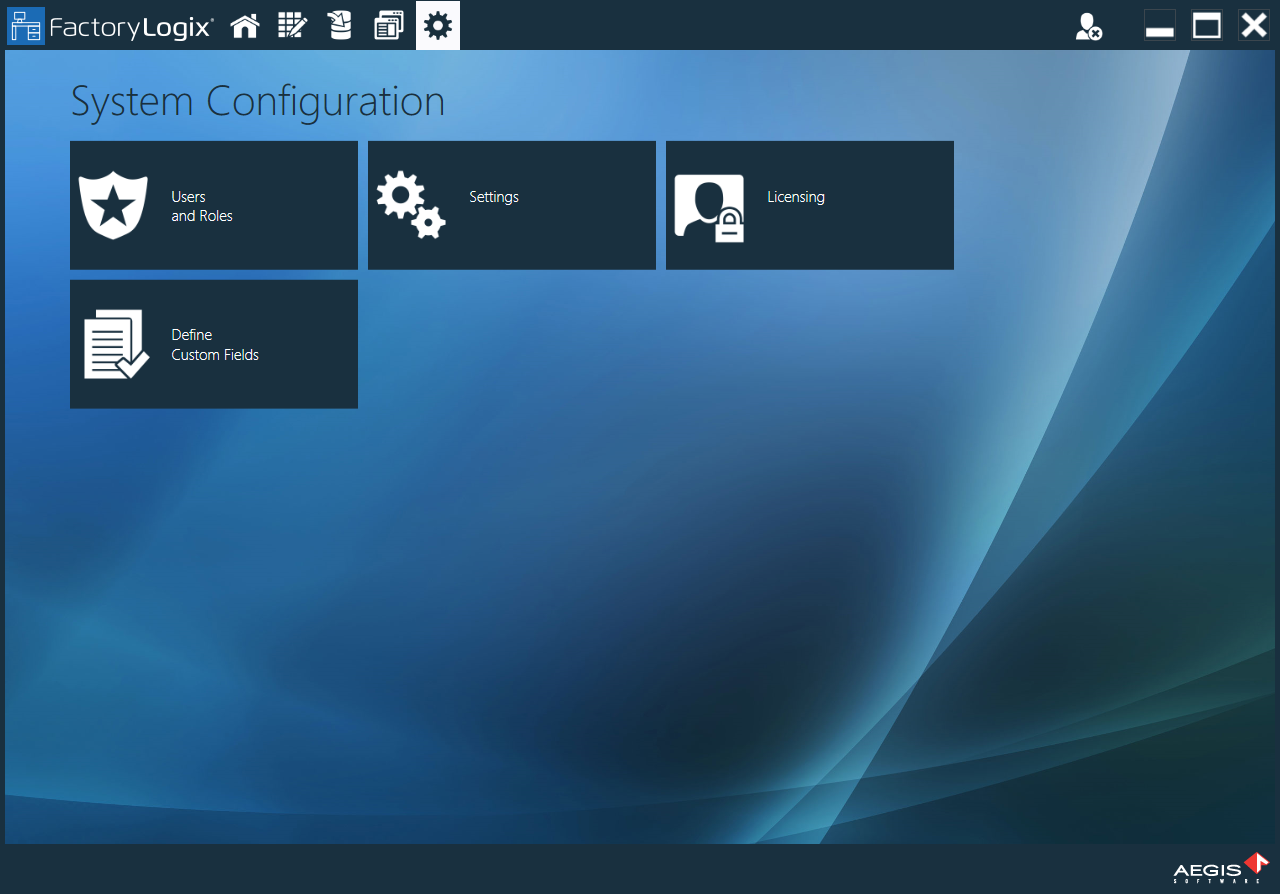Image resolution: width=1280 pixels, height=894 pixels.
Task: Maximize the FactoryLogix window
Action: 1207,26
